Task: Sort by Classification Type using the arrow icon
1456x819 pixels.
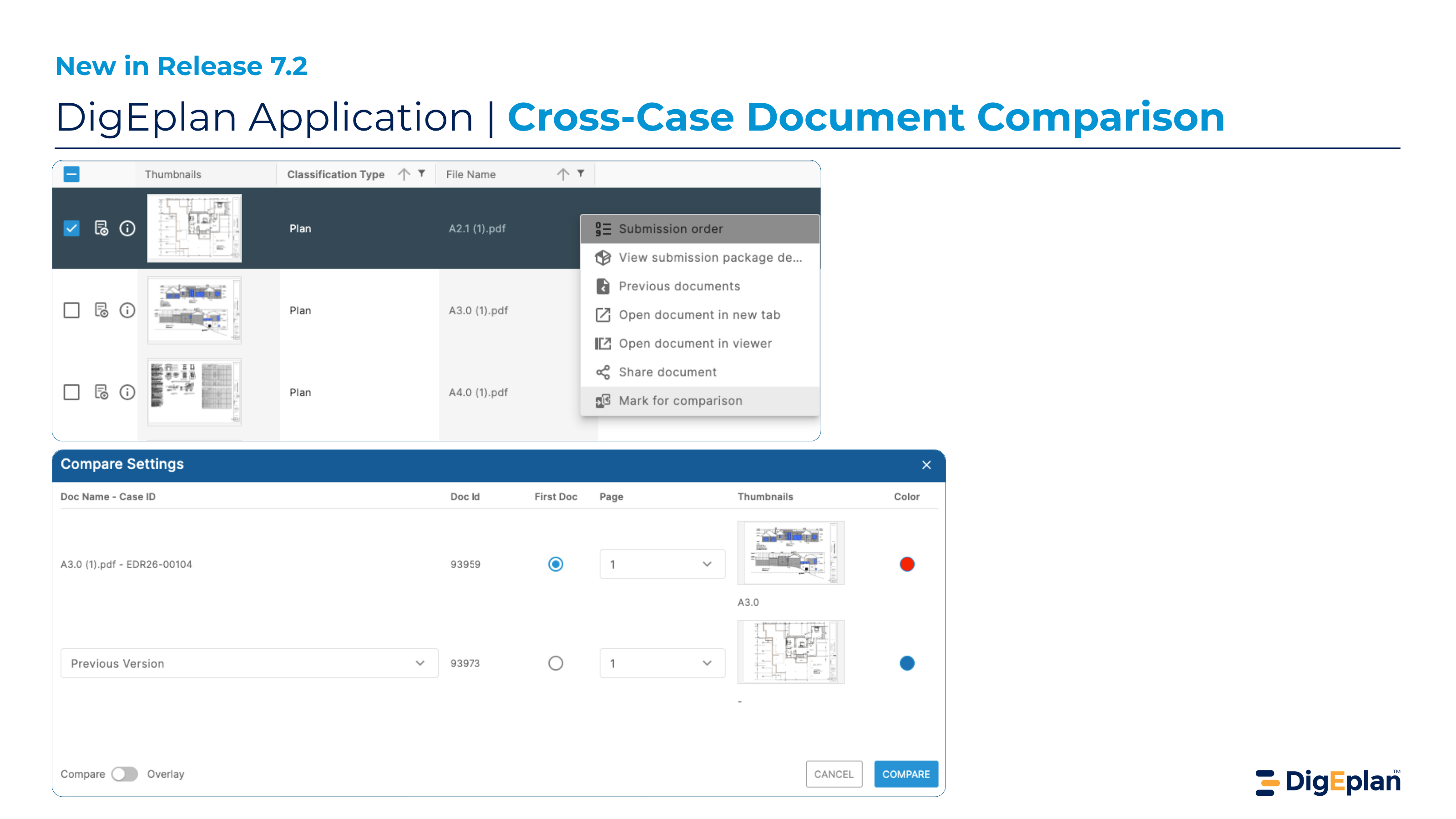Action: [404, 174]
